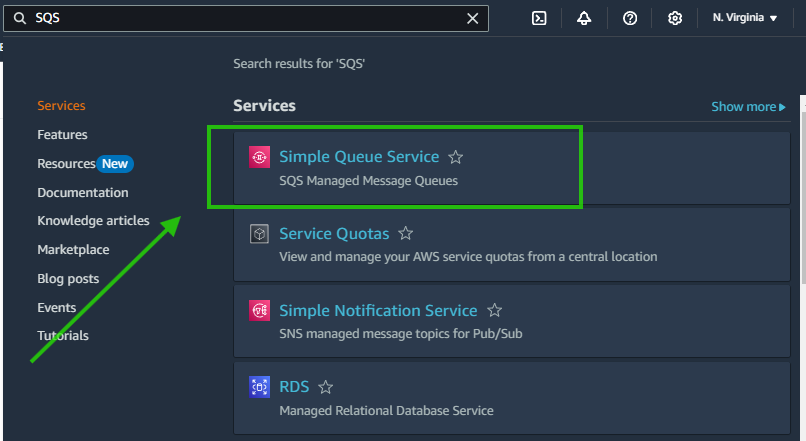This screenshot has width=806, height=441.
Task: Open the notifications bell
Action: click(584, 18)
